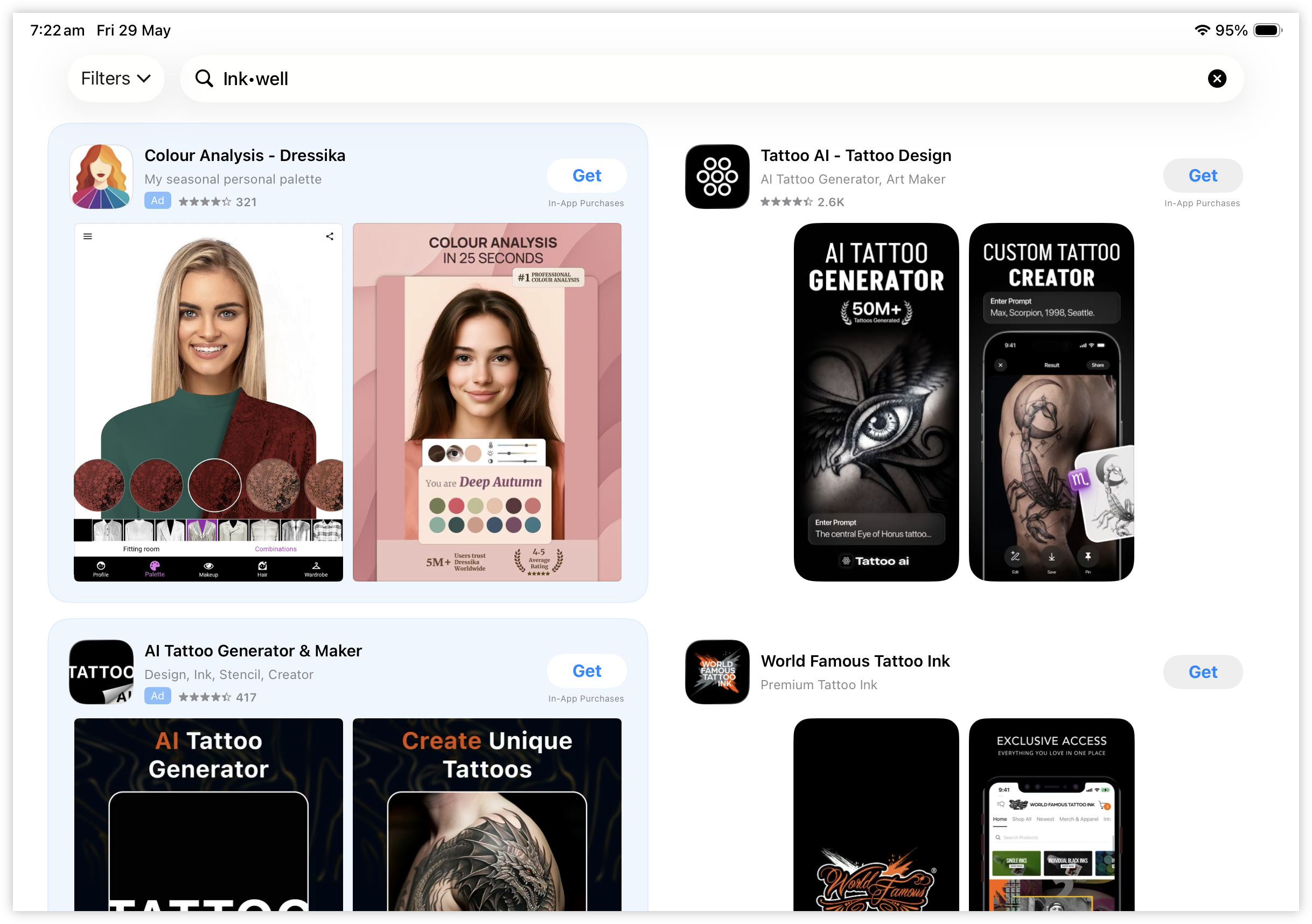This screenshot has height=924, width=1312.
Task: Tap the hamburger menu in Dressika screenshot
Action: pyautogui.click(x=87, y=236)
